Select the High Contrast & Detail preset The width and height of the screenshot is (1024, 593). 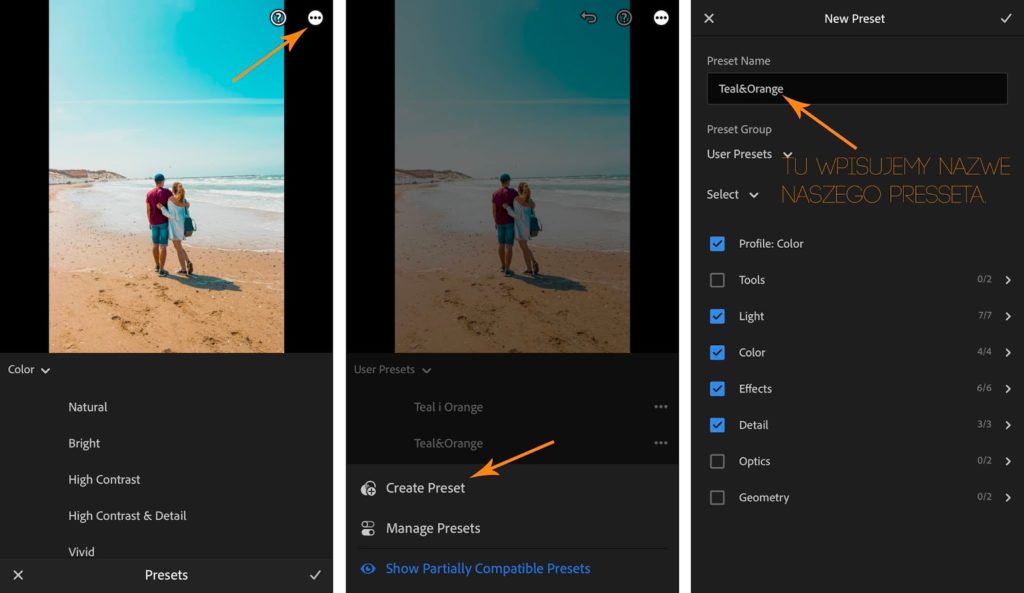[127, 515]
